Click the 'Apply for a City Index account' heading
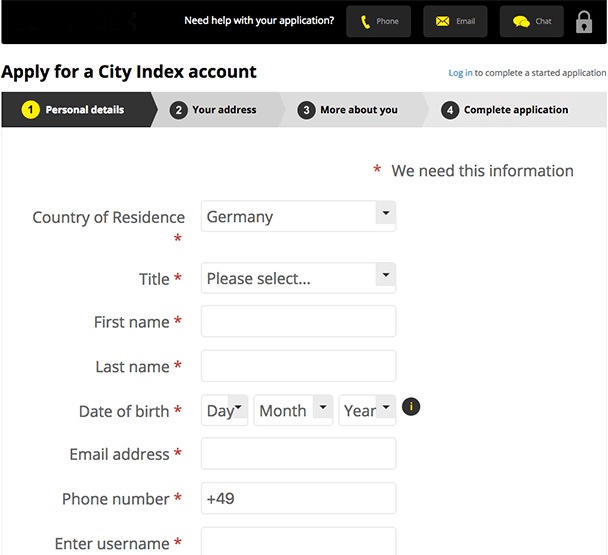The height and width of the screenshot is (555, 608). pos(129,72)
